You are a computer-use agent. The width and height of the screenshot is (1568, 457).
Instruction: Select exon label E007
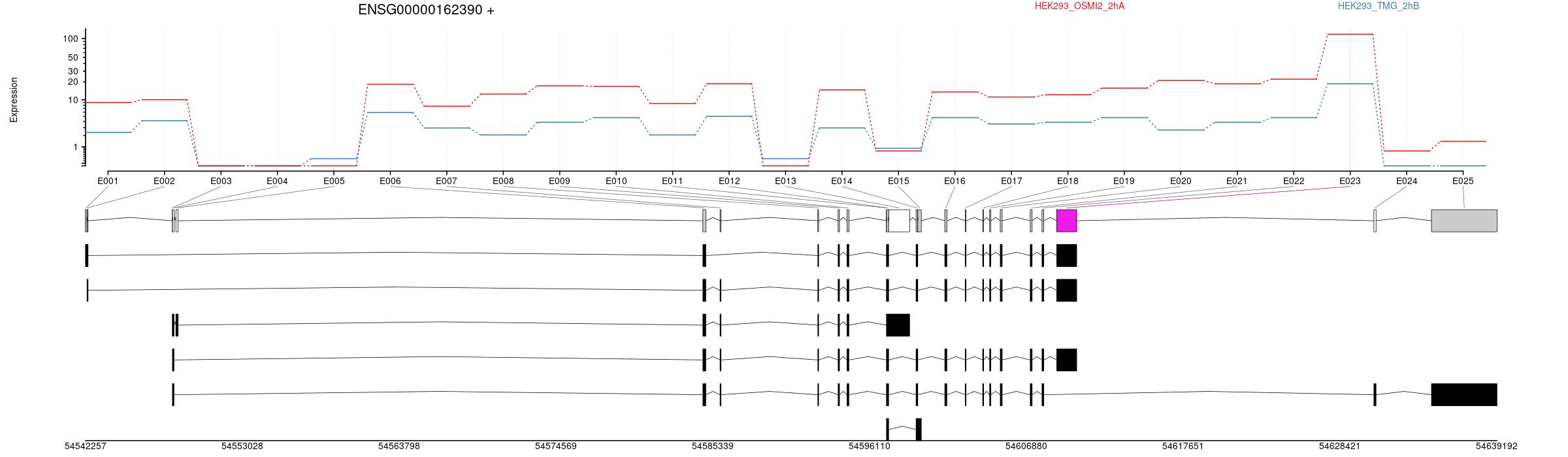coord(446,181)
